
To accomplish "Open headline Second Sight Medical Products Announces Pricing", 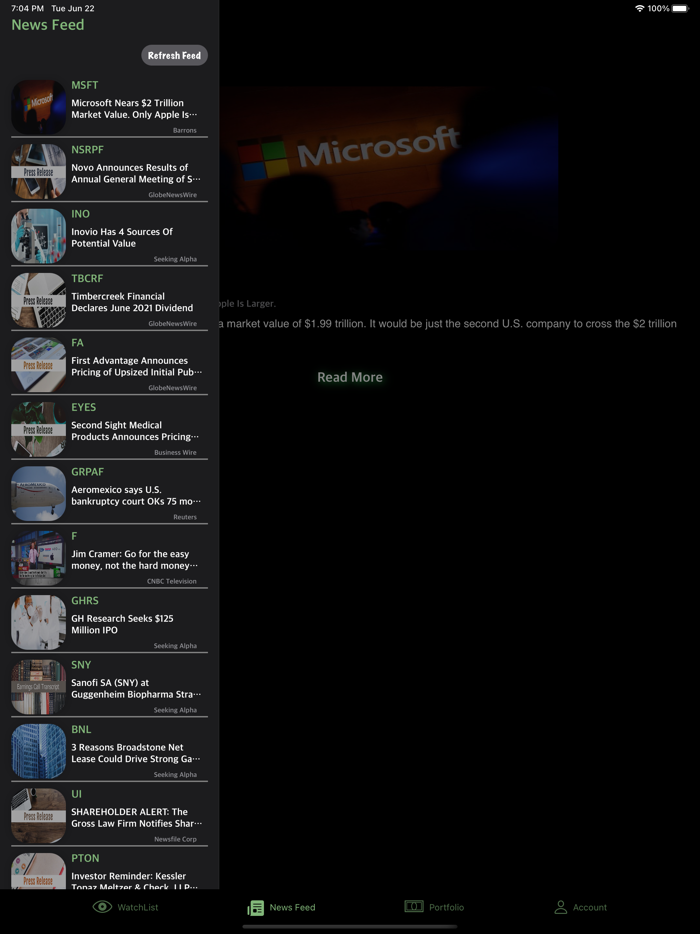I will (135, 431).
